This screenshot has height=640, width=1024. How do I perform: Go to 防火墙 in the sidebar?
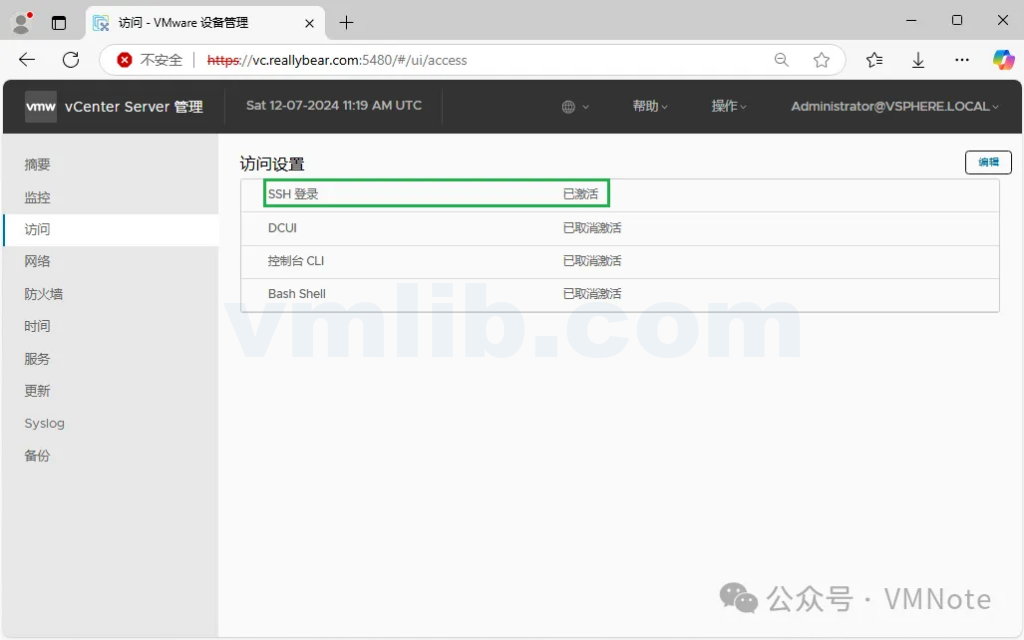pos(44,294)
